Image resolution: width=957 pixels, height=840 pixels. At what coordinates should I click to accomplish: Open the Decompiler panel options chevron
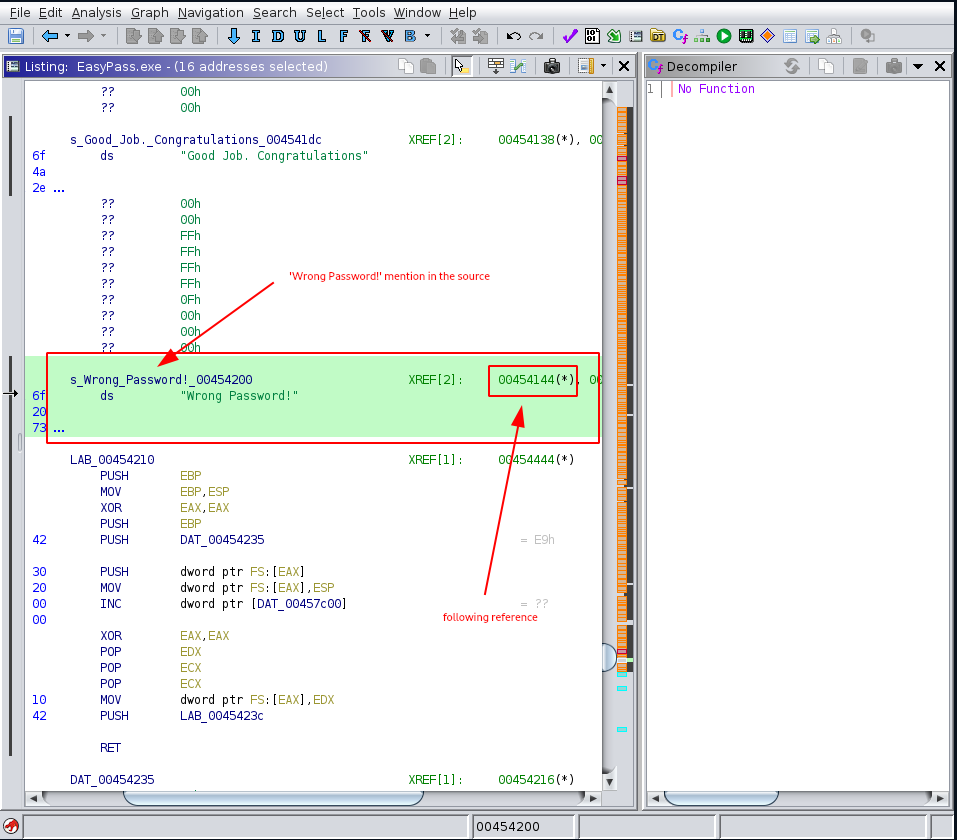[x=916, y=65]
